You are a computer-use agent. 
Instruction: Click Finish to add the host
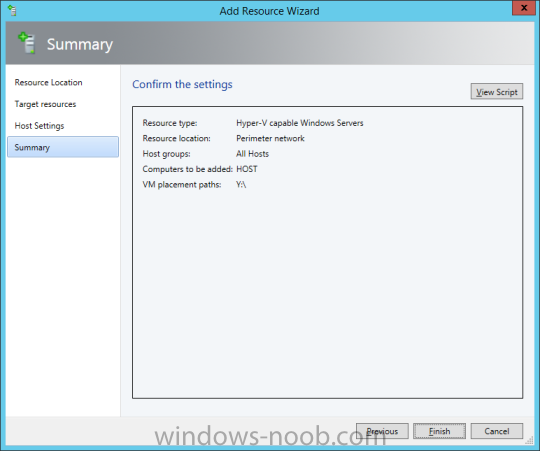pyautogui.click(x=439, y=431)
